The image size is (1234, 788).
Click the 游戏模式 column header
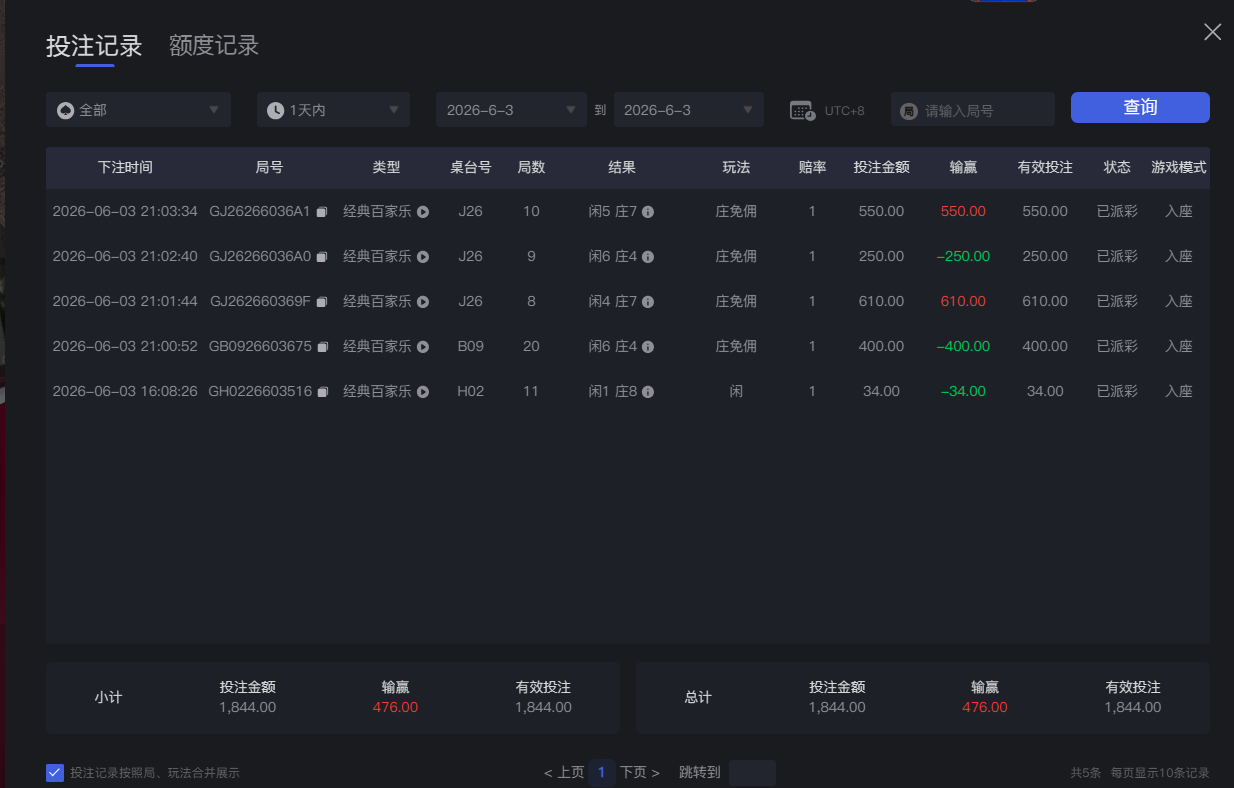click(1179, 167)
